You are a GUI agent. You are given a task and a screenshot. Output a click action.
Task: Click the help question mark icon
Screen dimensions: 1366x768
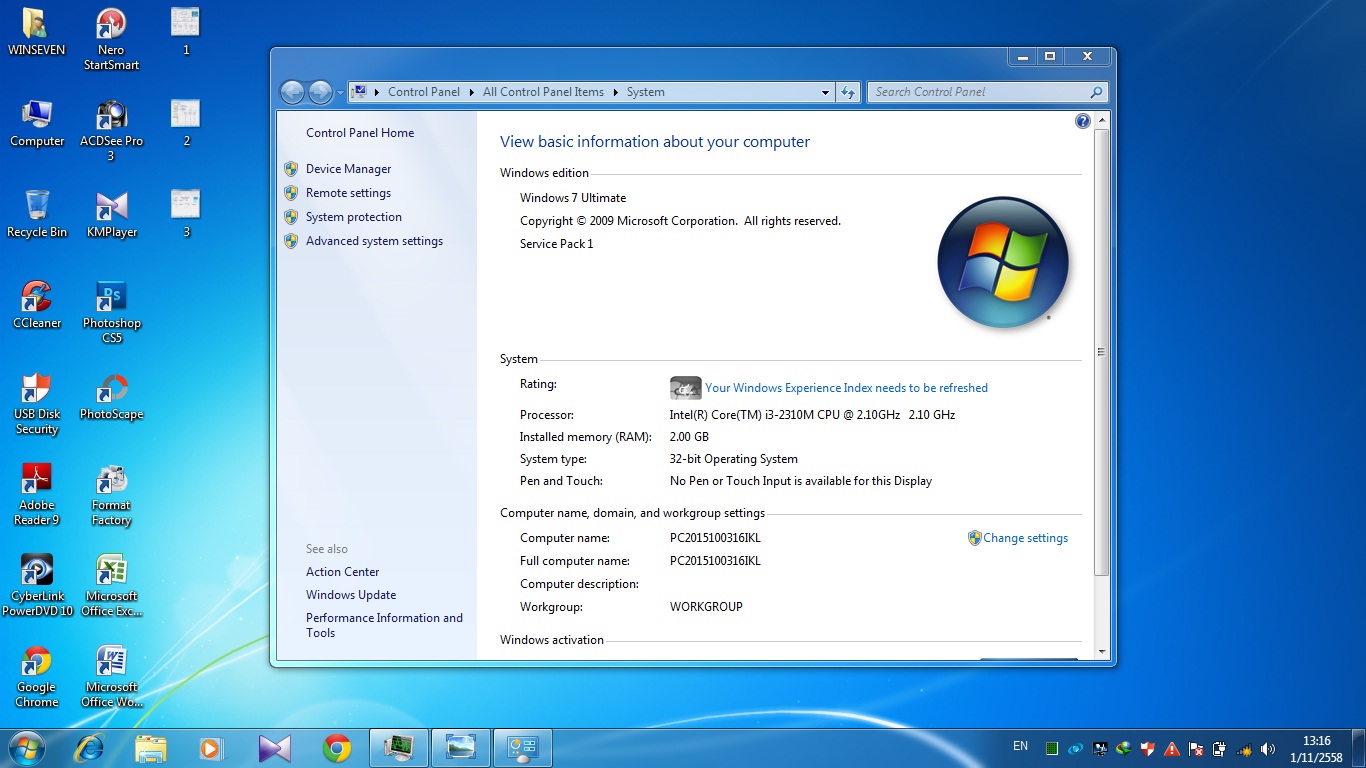[x=1082, y=121]
